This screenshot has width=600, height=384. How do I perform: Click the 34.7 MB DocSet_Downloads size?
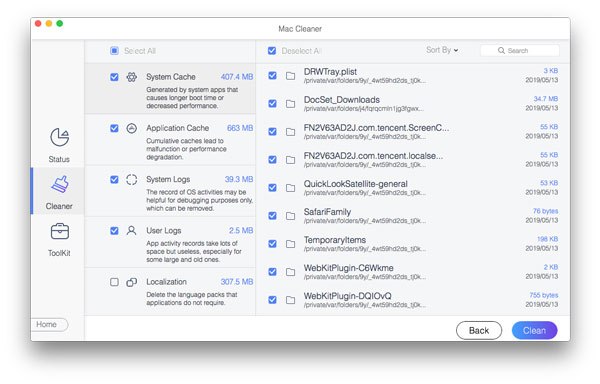click(x=546, y=99)
